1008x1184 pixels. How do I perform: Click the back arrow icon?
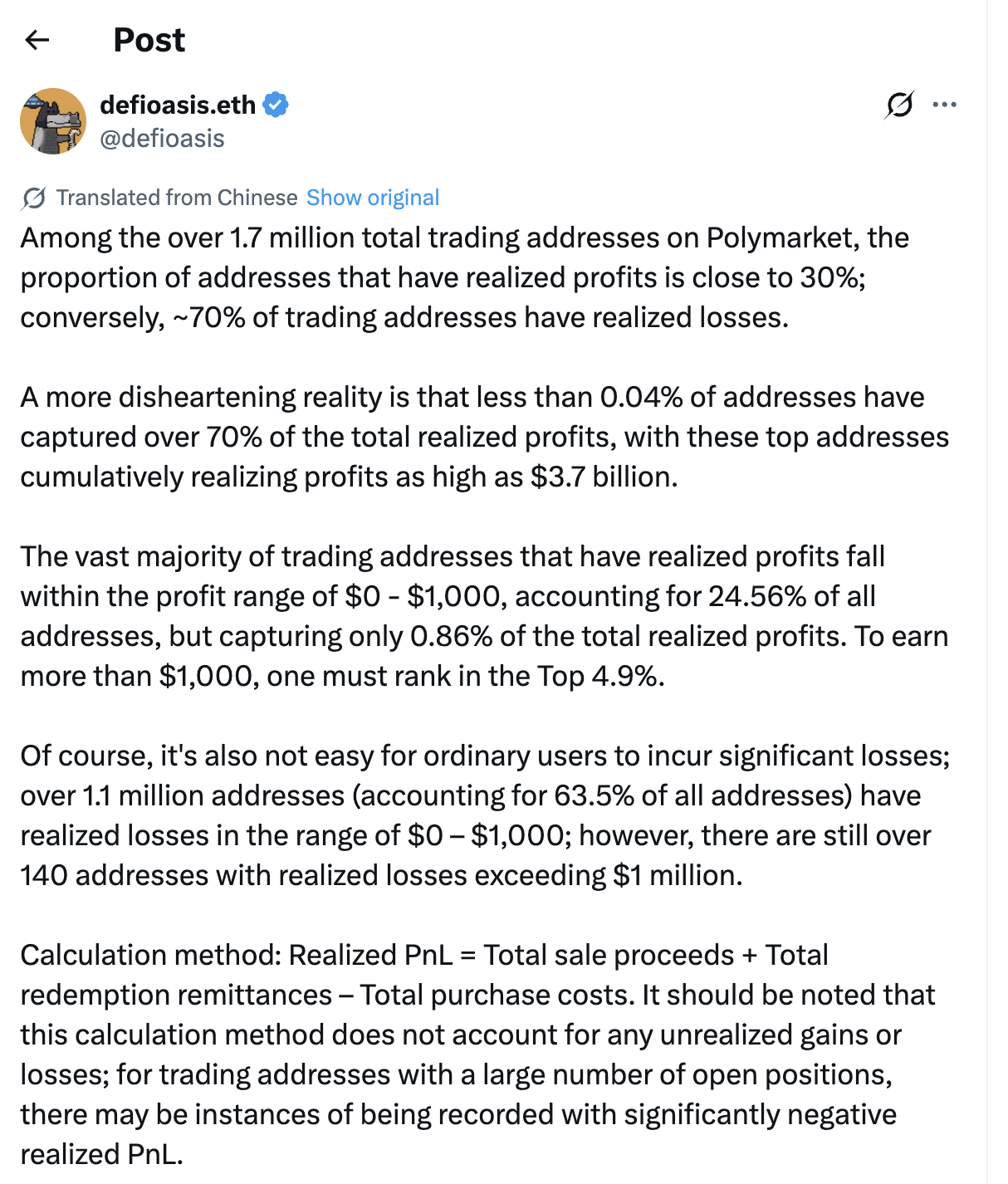(37, 40)
